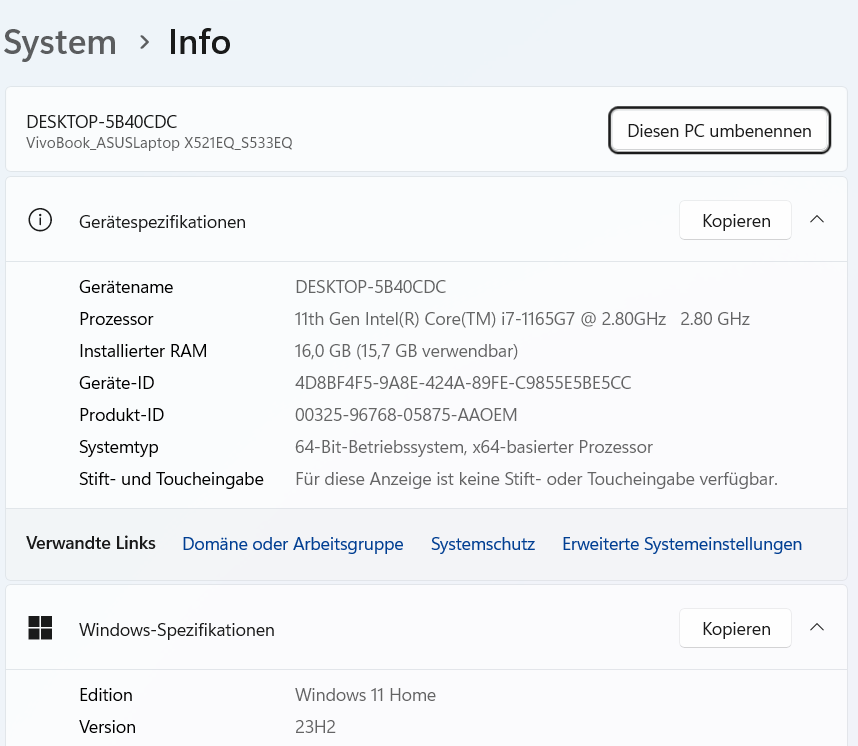This screenshot has height=746, width=858.
Task: Click the Installierter RAM label
Action: point(143,351)
